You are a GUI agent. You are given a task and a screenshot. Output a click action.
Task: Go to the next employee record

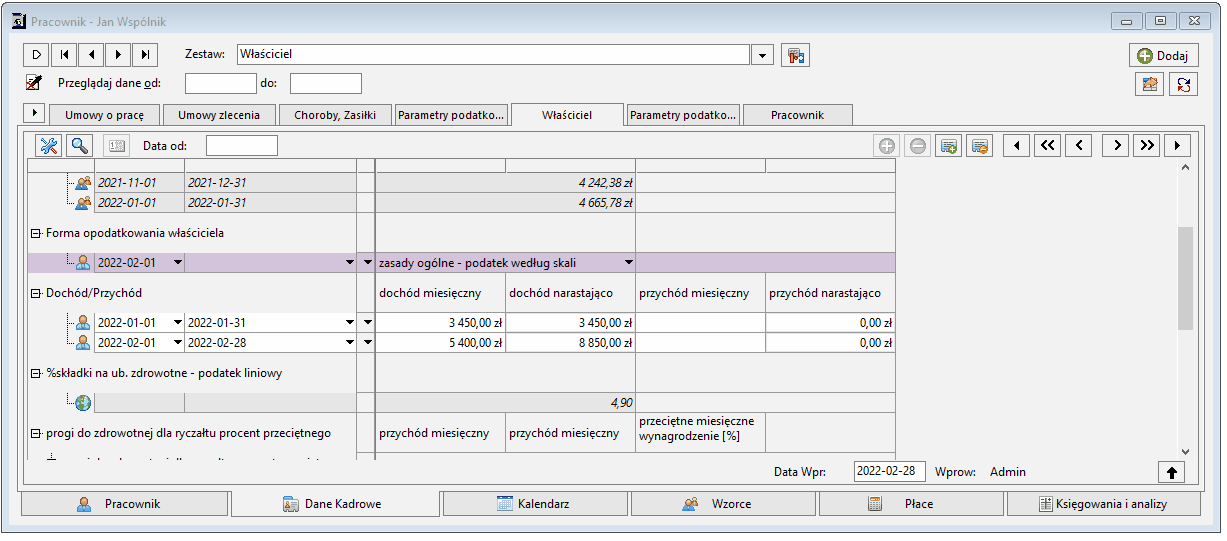point(119,55)
